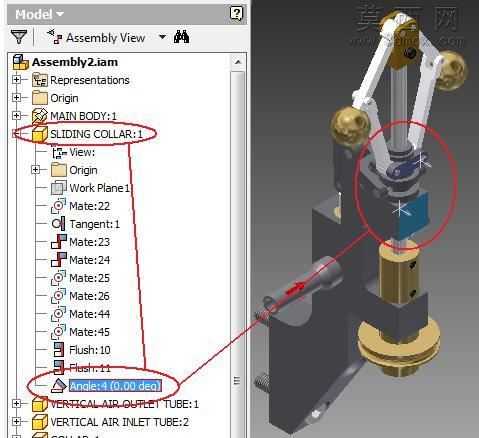Select the Mate:44 constraint

point(89,314)
